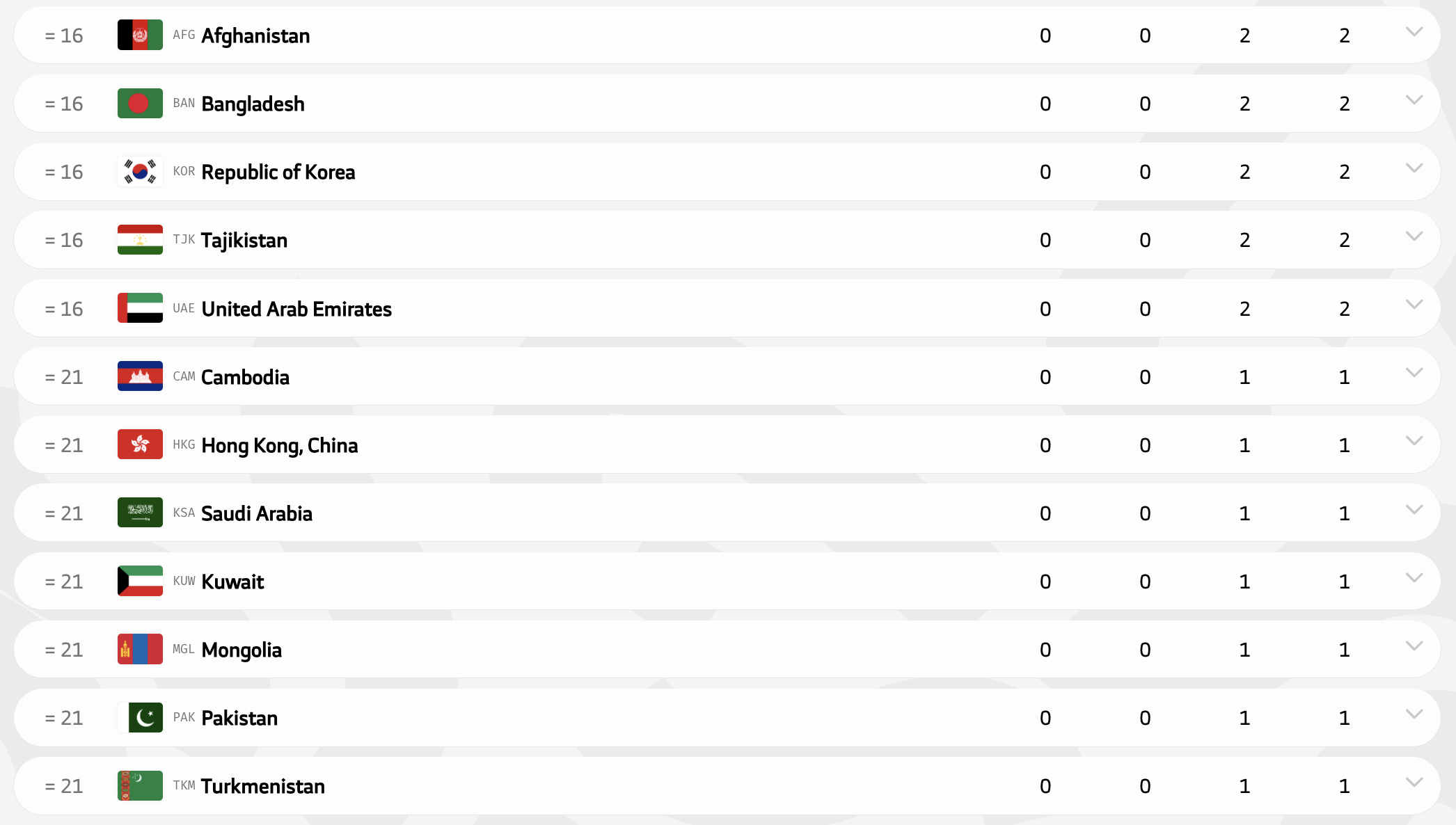1456x825 pixels.
Task: Click the Turkmenistan flag icon
Action: pos(140,785)
